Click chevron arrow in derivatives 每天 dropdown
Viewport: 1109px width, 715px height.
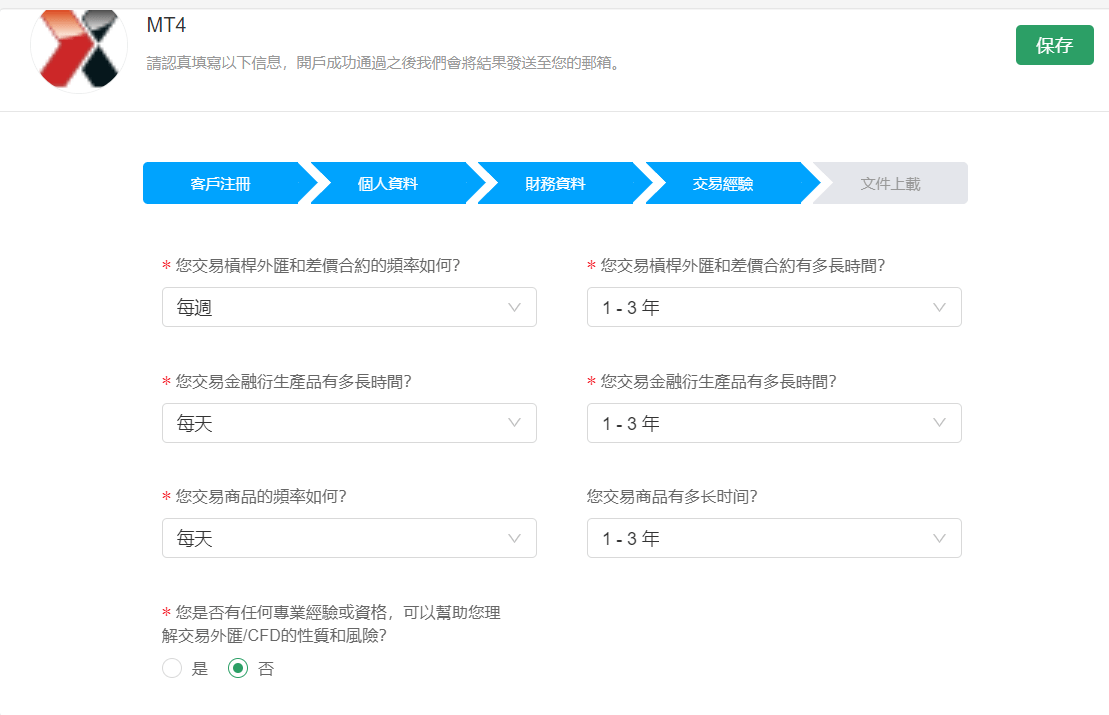coord(514,423)
